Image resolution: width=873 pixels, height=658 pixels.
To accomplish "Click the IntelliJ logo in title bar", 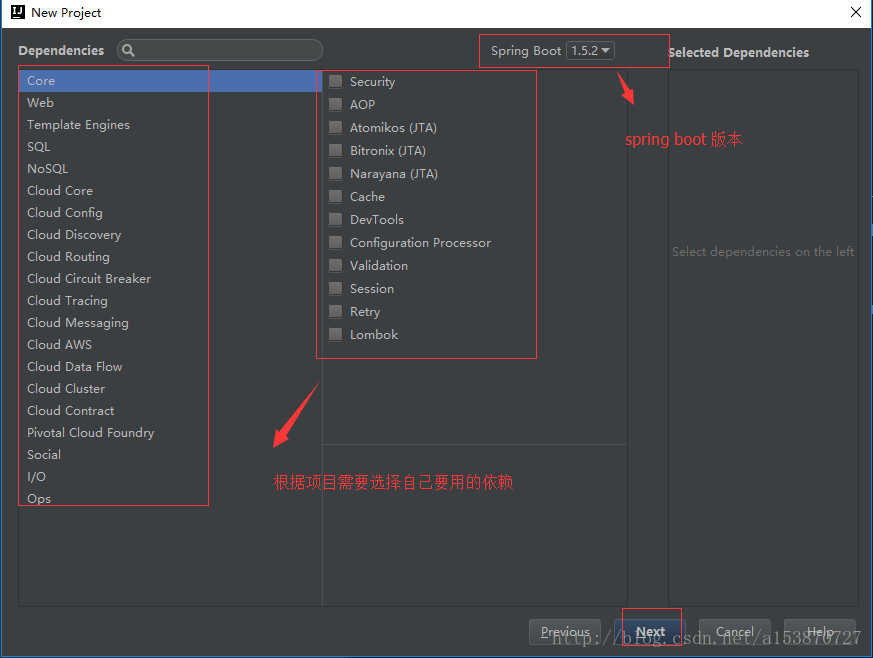I will 18,12.
